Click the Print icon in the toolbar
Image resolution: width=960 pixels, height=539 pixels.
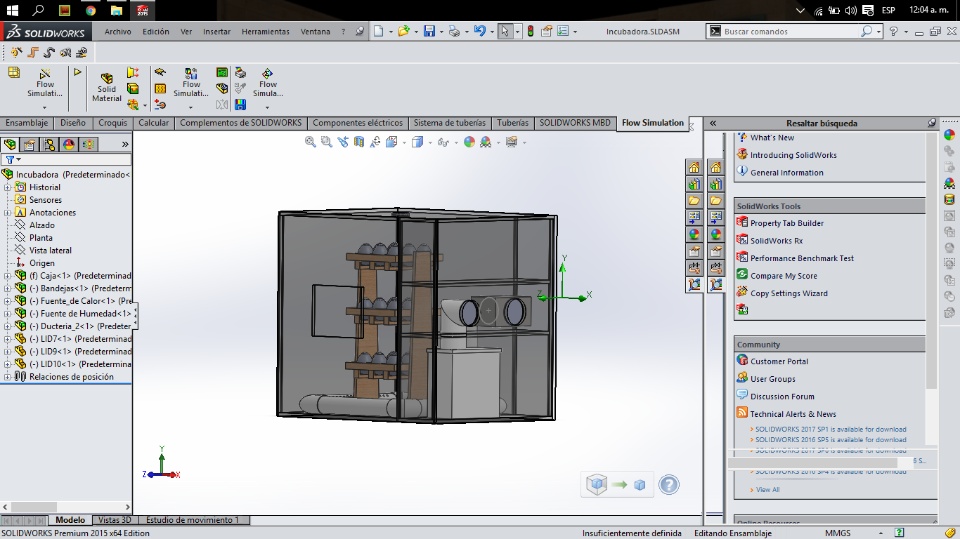[454, 31]
